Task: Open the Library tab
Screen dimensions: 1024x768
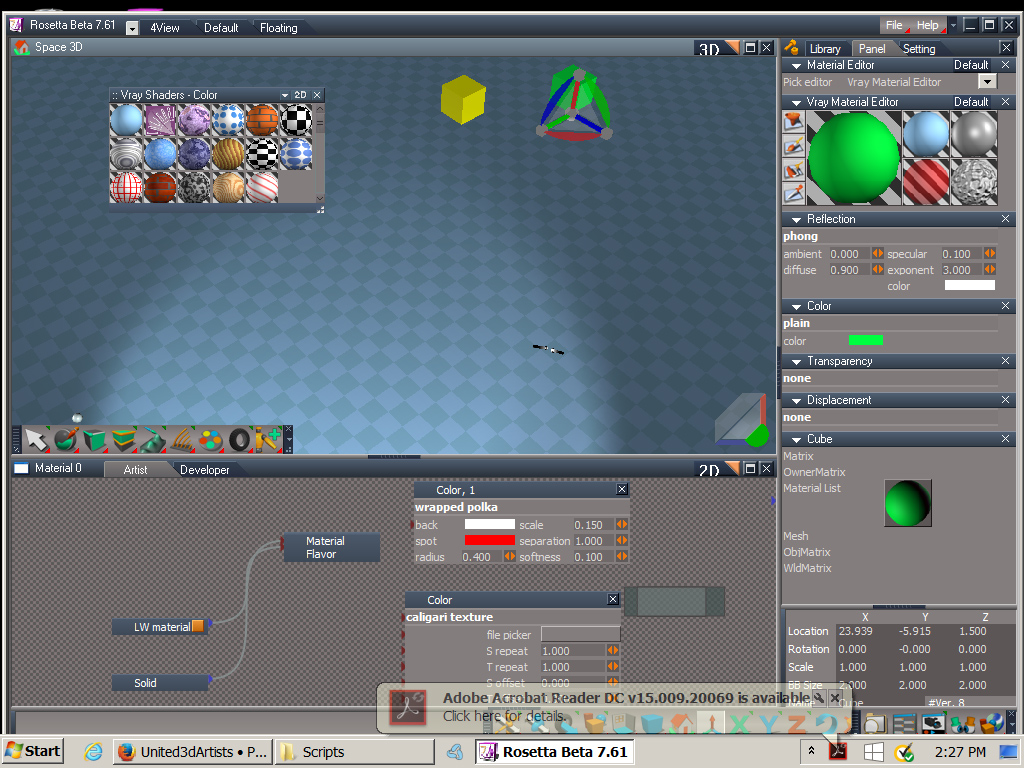Action: click(825, 49)
